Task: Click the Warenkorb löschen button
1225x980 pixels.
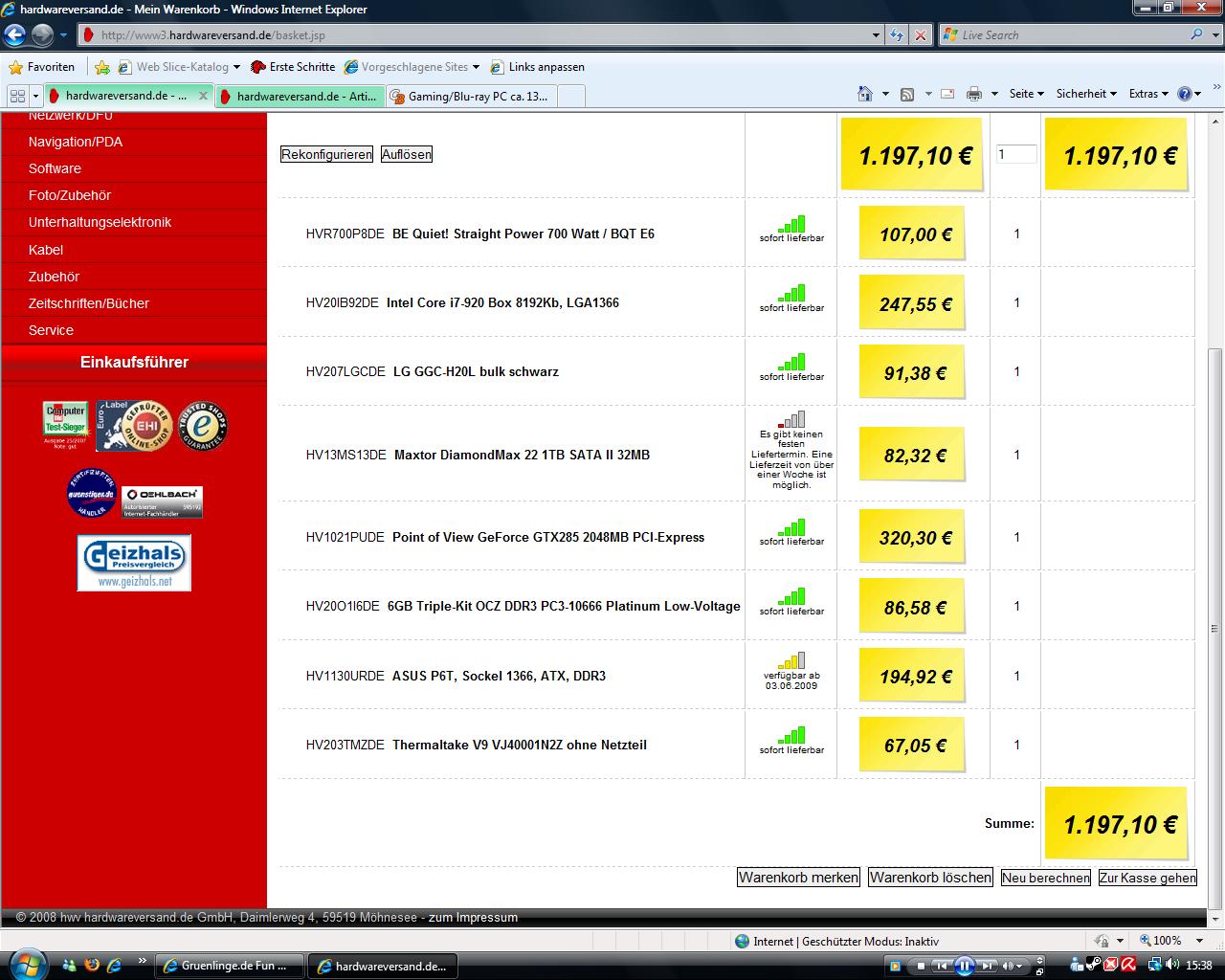Action: pos(930,878)
